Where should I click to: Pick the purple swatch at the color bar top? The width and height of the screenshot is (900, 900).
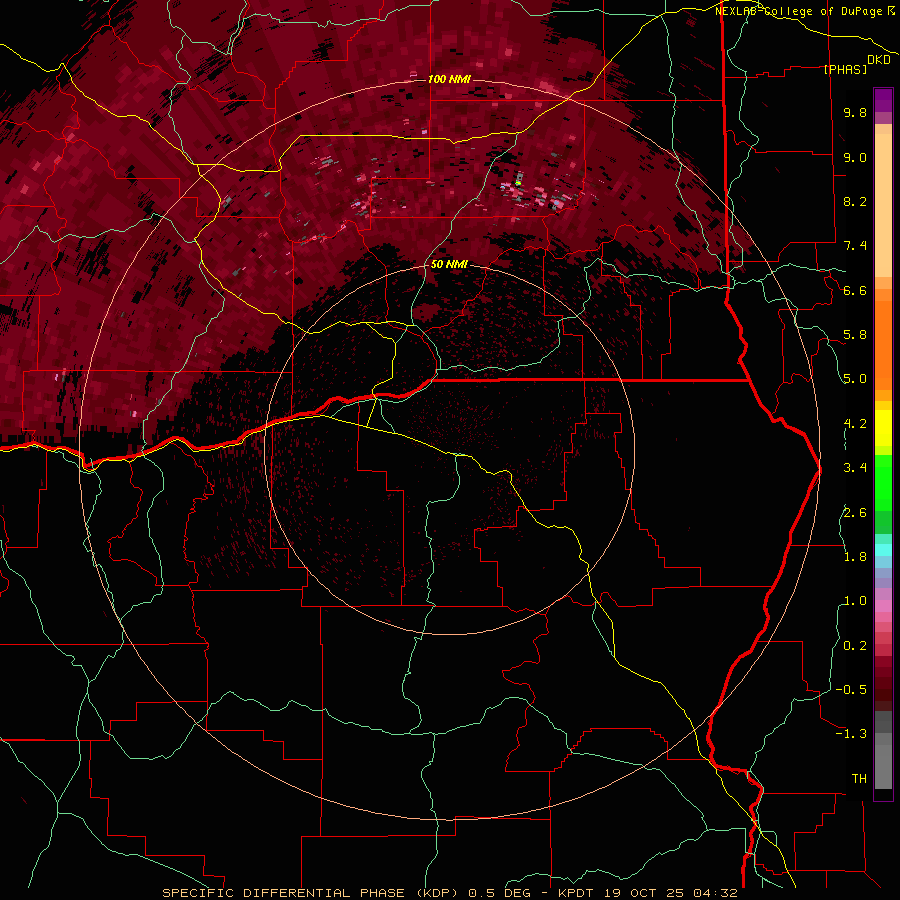[883, 100]
